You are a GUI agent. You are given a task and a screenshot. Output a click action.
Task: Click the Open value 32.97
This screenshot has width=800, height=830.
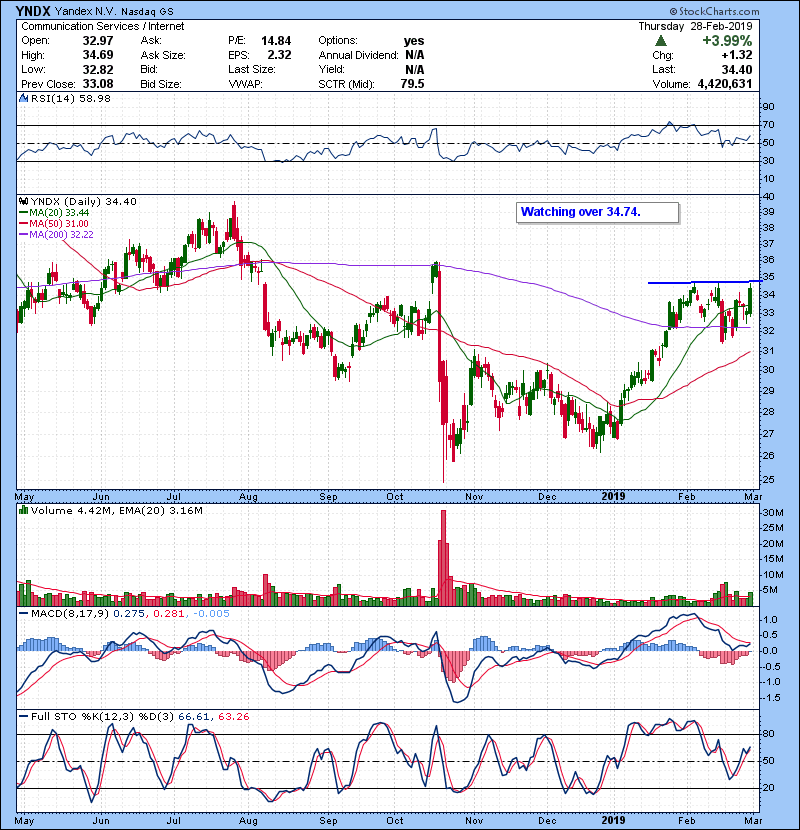pyautogui.click(x=98, y=41)
